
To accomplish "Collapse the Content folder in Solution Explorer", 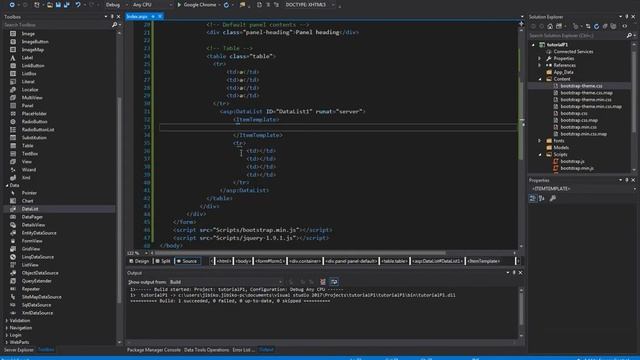I will pyautogui.click(x=540, y=79).
